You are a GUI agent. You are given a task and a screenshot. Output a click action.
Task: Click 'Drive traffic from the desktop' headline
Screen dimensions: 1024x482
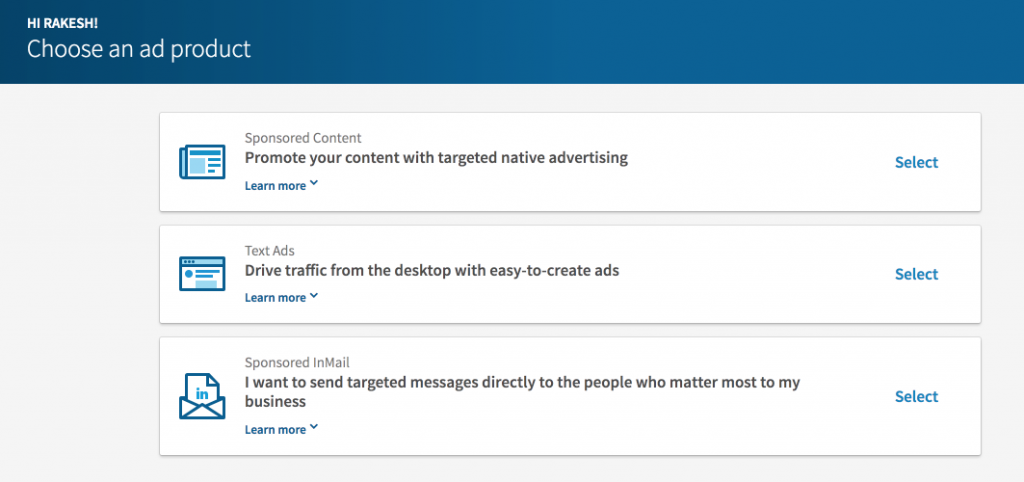tap(432, 270)
